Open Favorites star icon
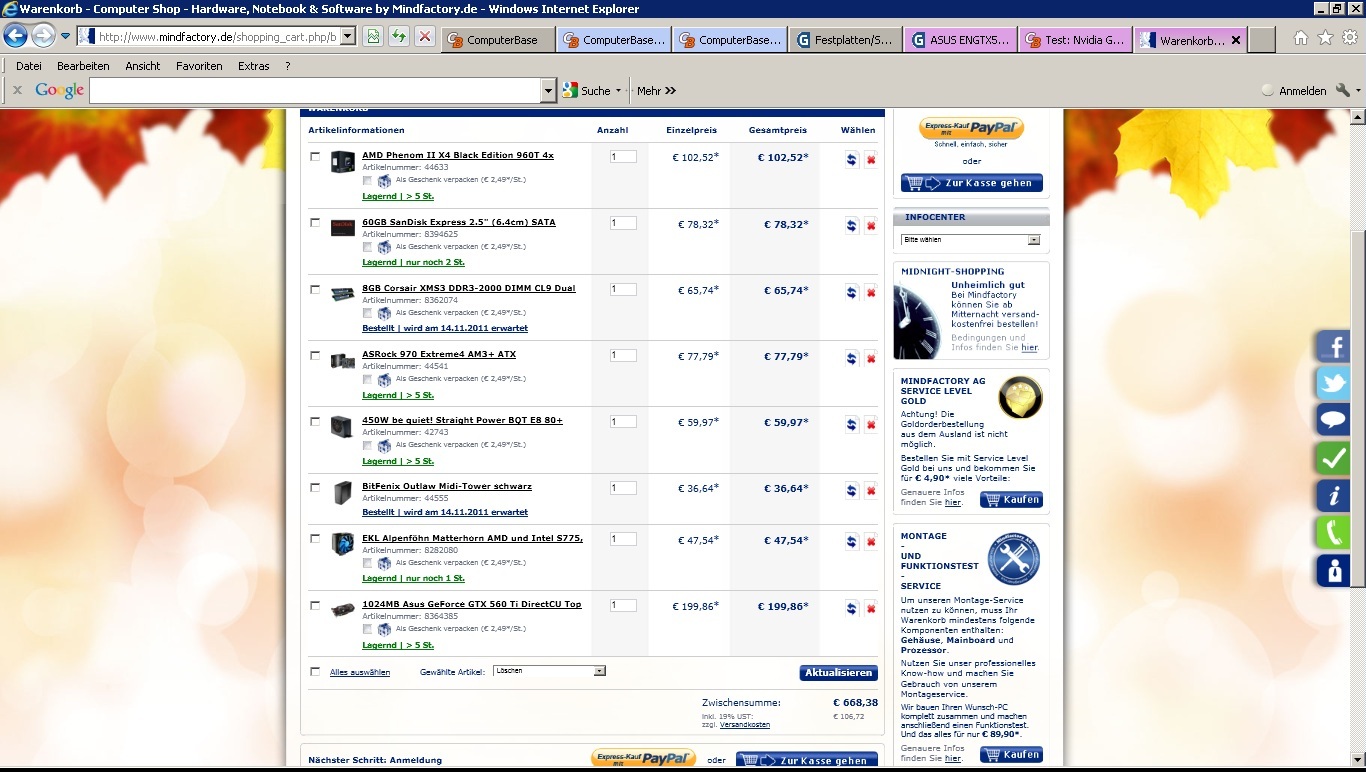The height and width of the screenshot is (772, 1366). [x=1325, y=38]
